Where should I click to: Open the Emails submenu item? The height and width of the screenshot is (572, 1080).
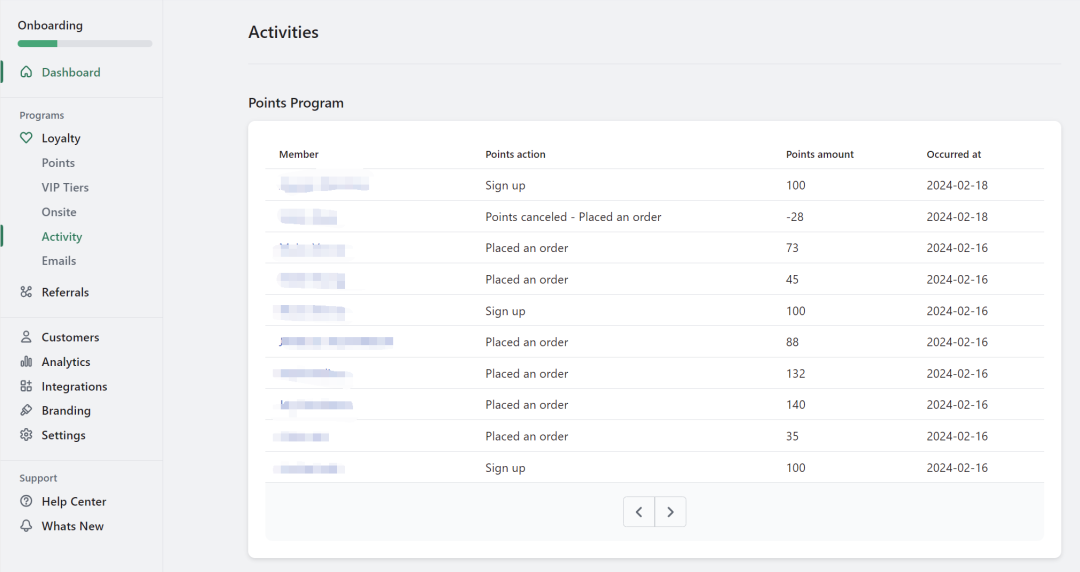click(59, 261)
